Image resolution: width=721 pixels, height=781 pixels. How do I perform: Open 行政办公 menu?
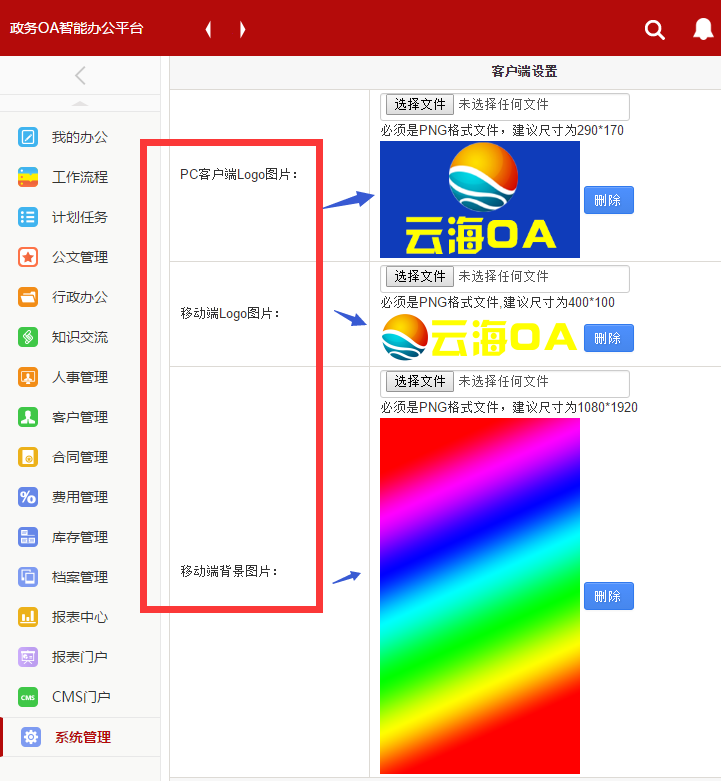80,297
